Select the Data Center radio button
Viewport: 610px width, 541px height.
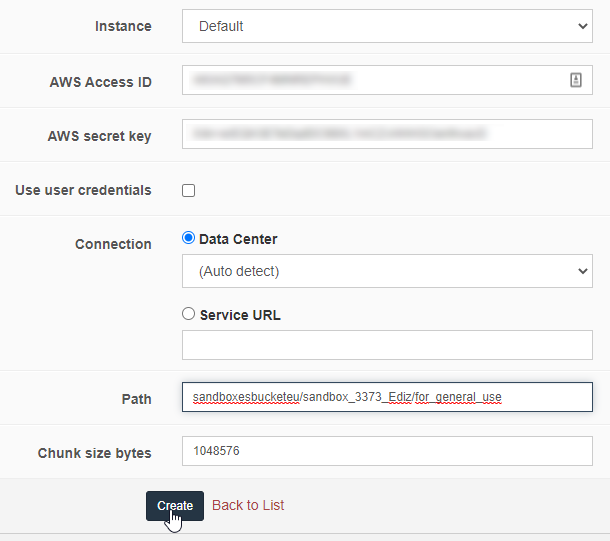[189, 239]
